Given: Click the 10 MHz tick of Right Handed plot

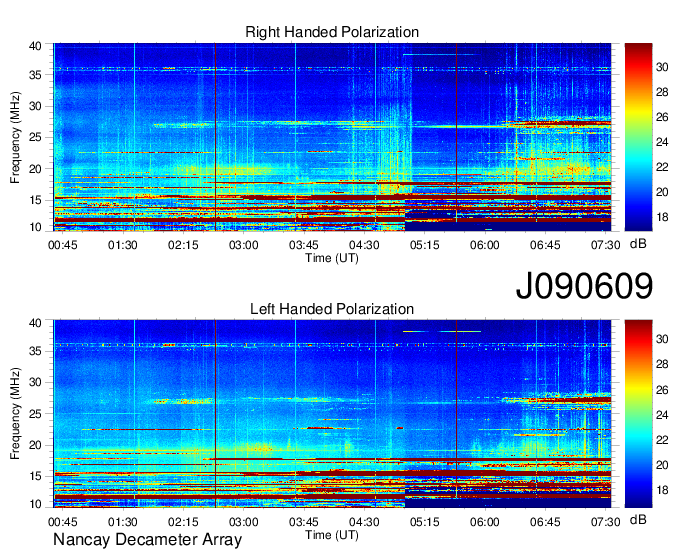Looking at the screenshot, I should pos(35,227).
